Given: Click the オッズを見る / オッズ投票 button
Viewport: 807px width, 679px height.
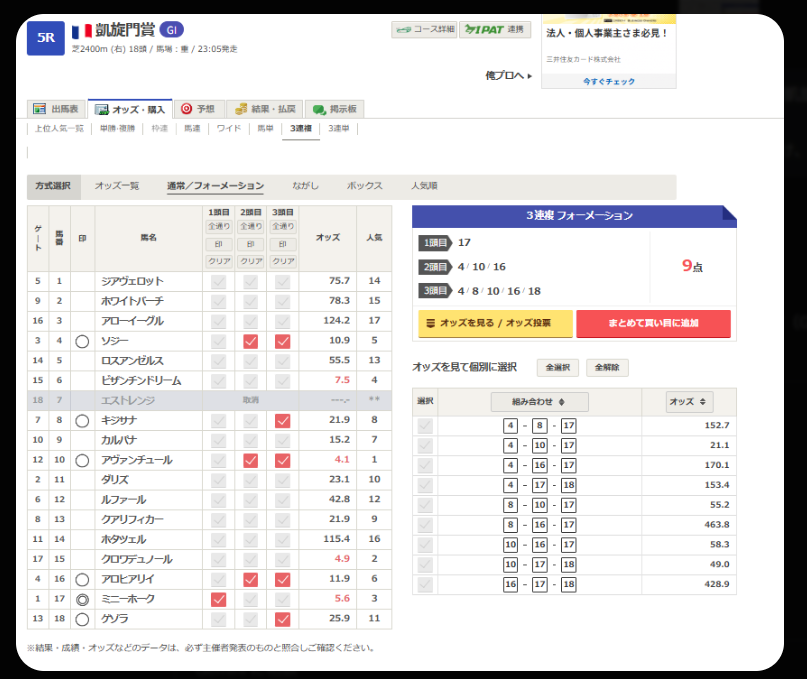Looking at the screenshot, I should pyautogui.click(x=495, y=324).
